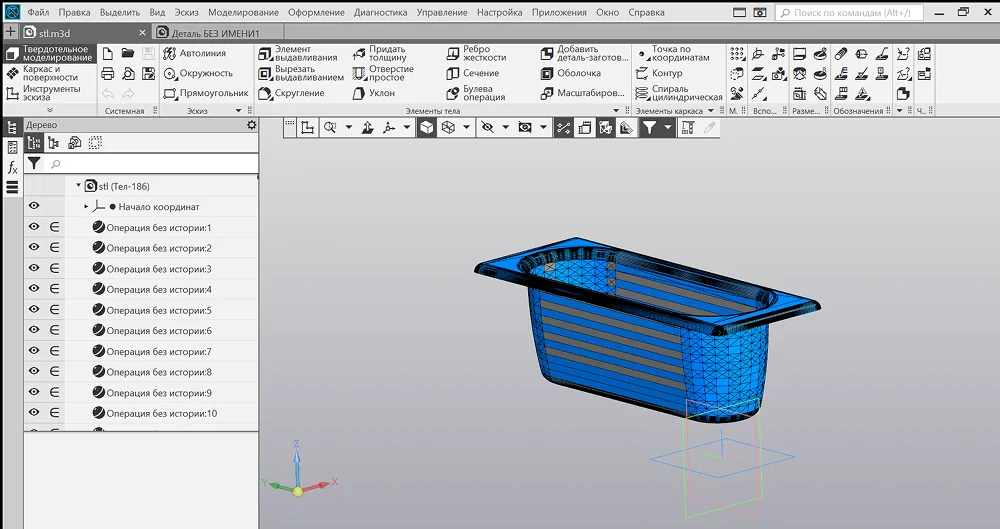Open the tree panel settings gear

(x=251, y=125)
